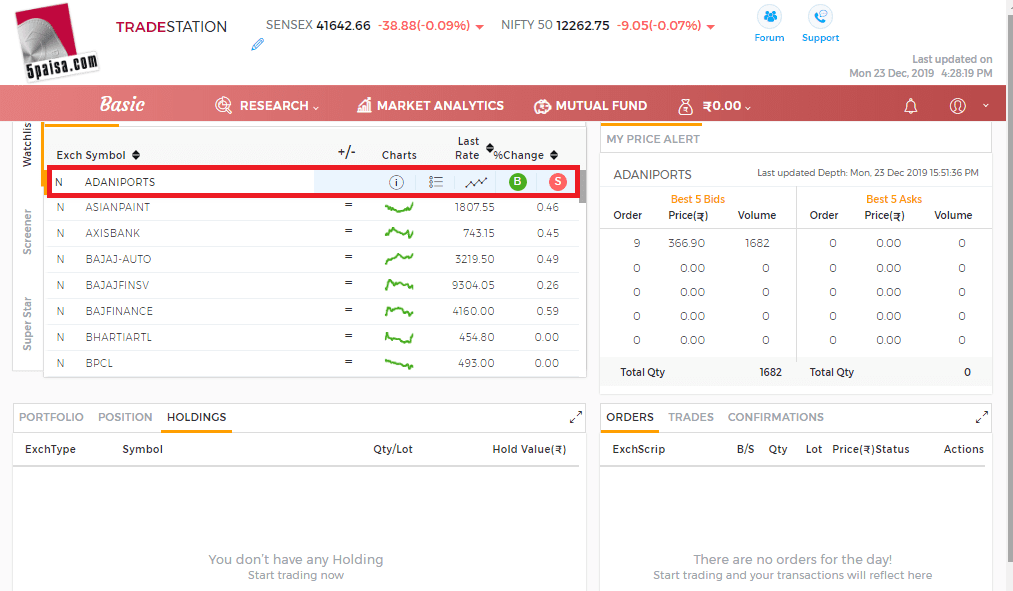Select the Super Star side tab

coord(27,324)
